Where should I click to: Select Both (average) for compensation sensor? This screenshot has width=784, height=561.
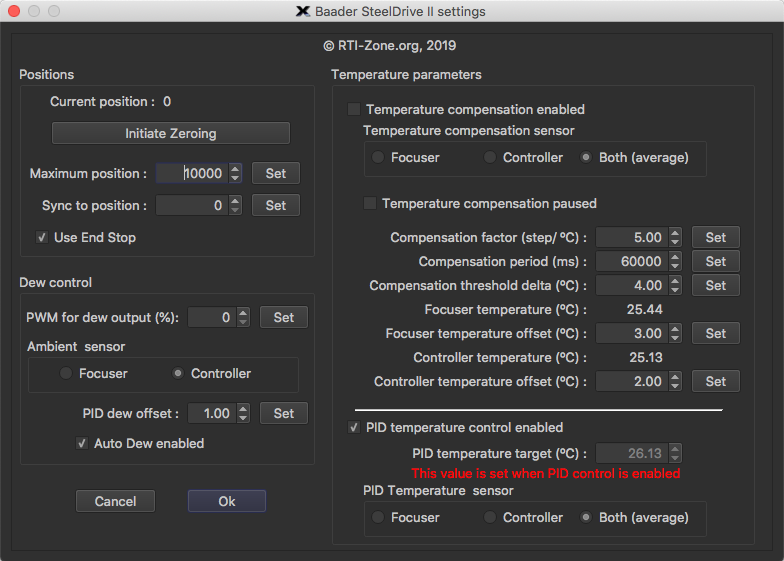point(586,158)
